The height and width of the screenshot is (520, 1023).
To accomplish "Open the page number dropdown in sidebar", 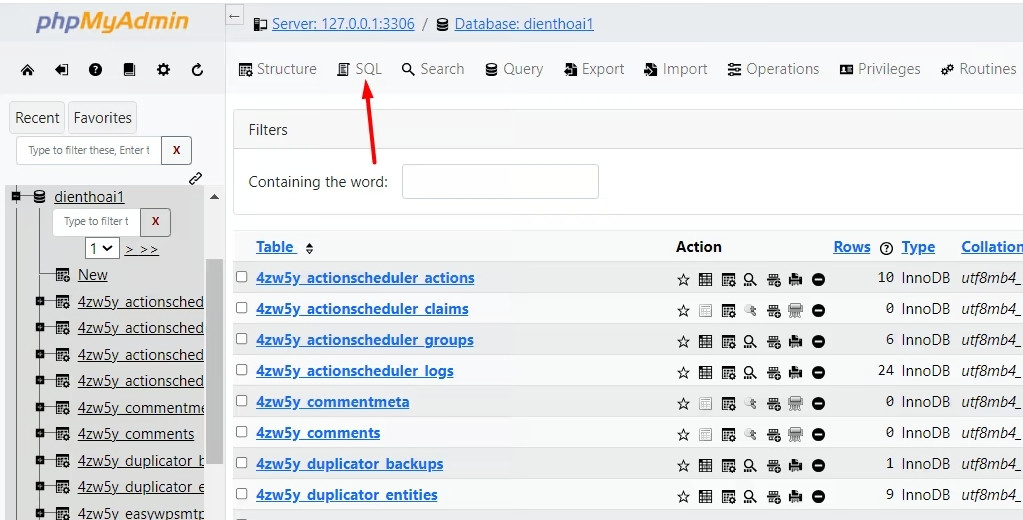I will 102,249.
